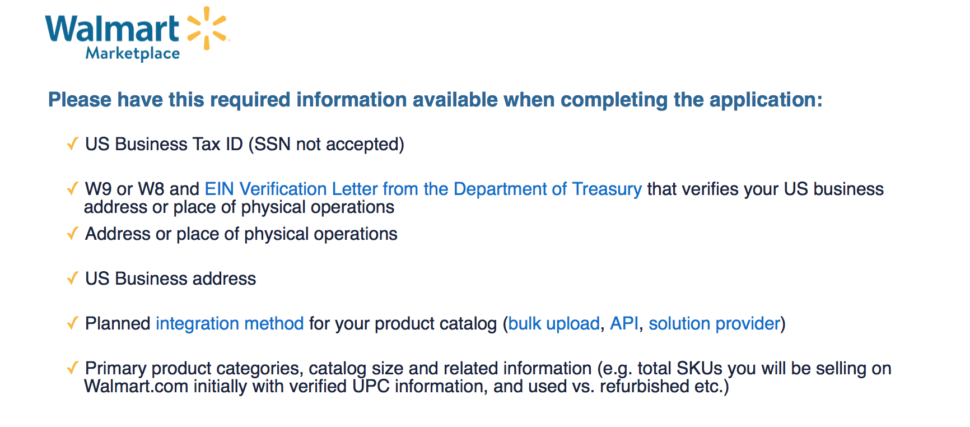Open the EIN Verification Letter link
The width and height of the screenshot is (970, 427).
tap(423, 189)
